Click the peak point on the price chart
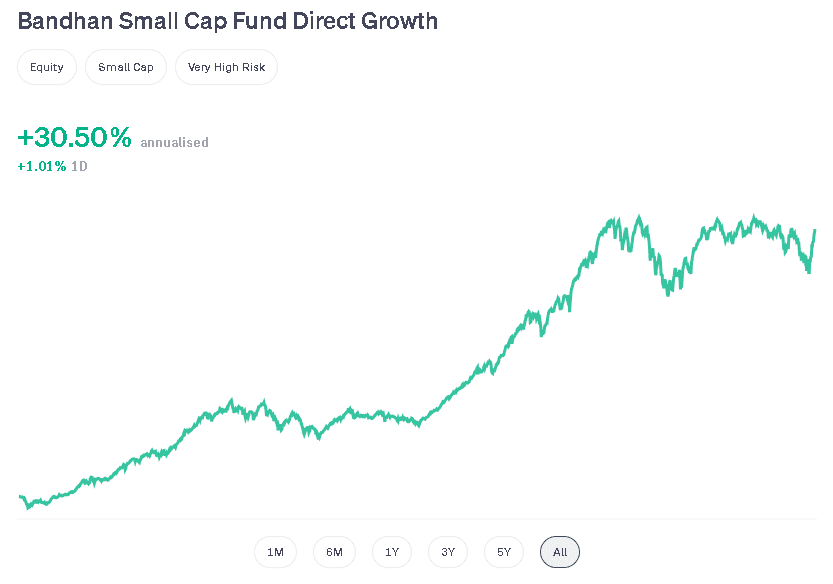Screen dimensions: 833x584 click(638, 215)
